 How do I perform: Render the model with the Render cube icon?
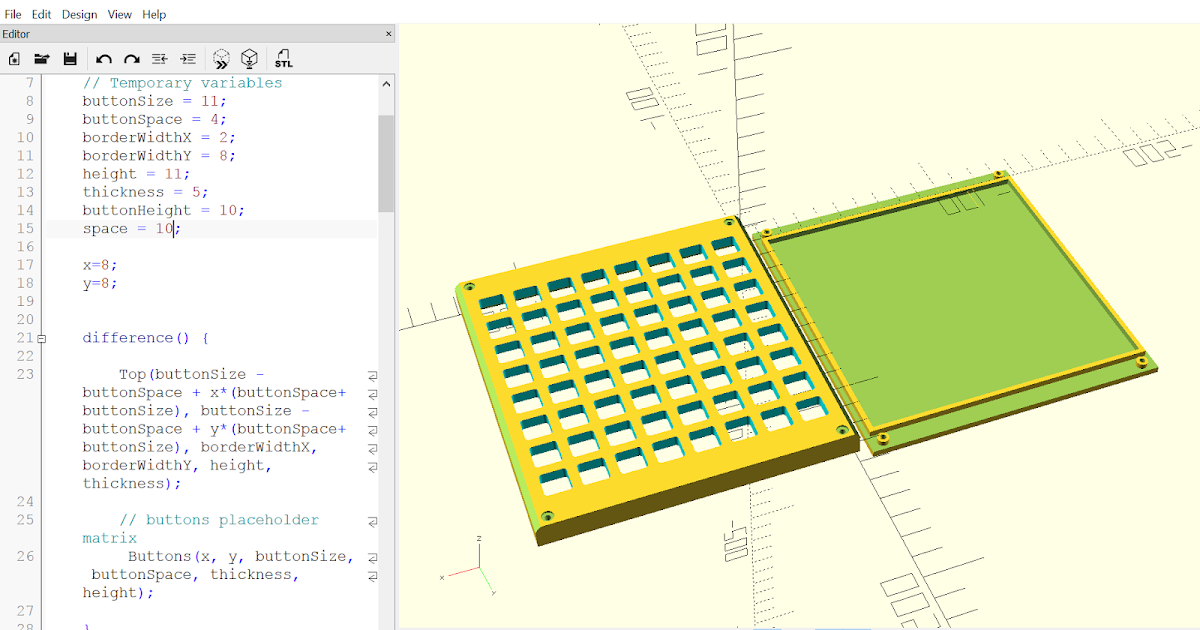pos(248,58)
